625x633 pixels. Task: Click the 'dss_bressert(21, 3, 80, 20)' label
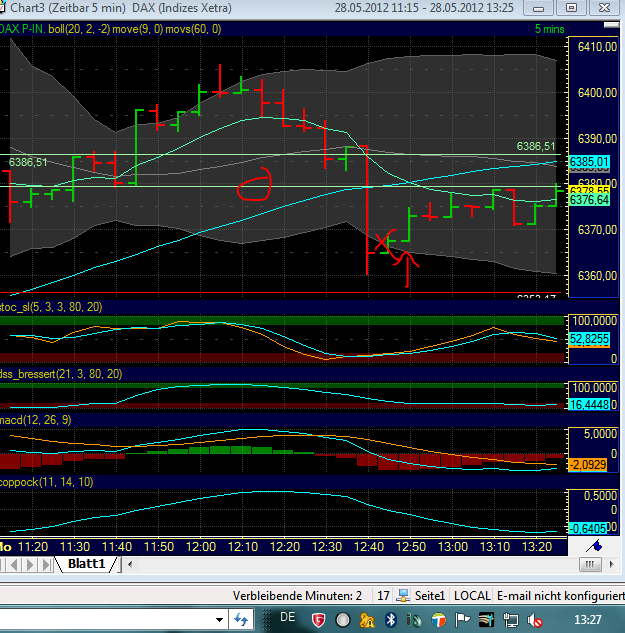61,374
